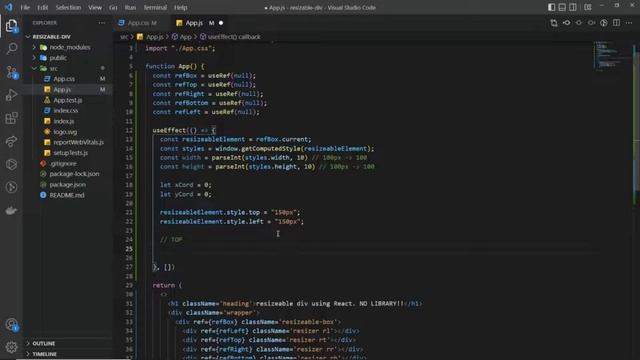Image resolution: width=640 pixels, height=360 pixels.
Task: Open Explorer views and more actions ellipsis
Action: pyautogui.click(x=102, y=23)
